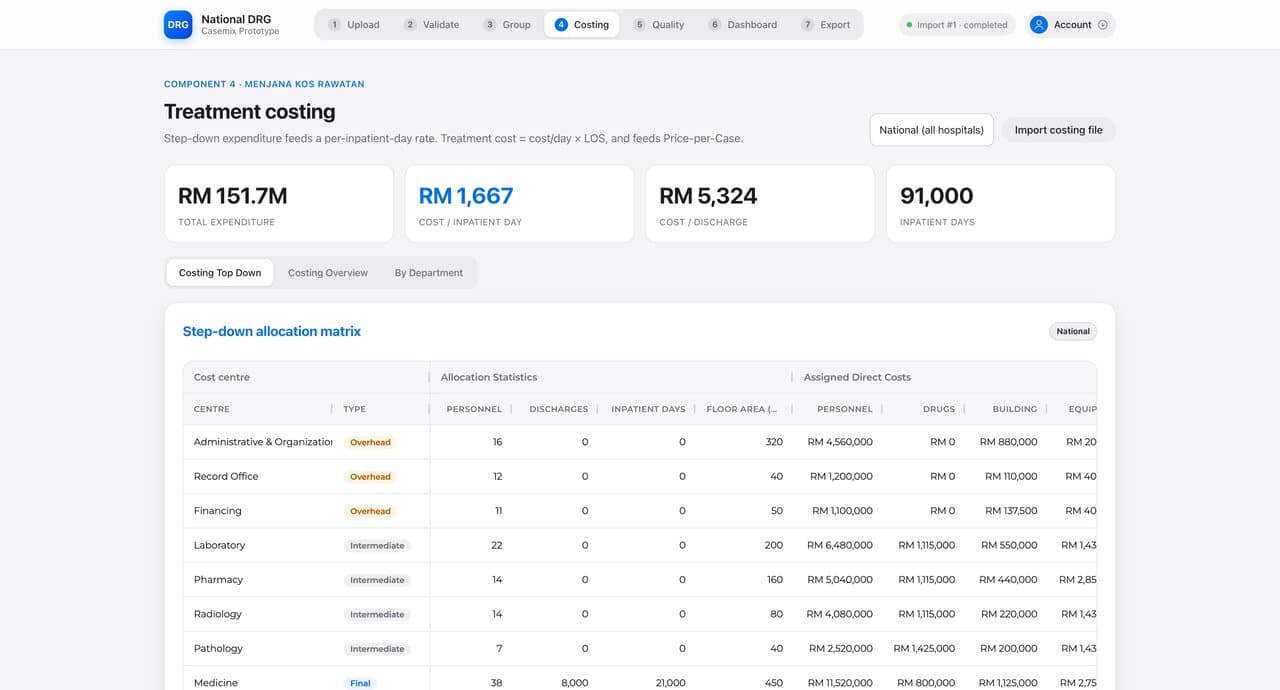
Task: Select the Financing row name
Action: pos(218,511)
